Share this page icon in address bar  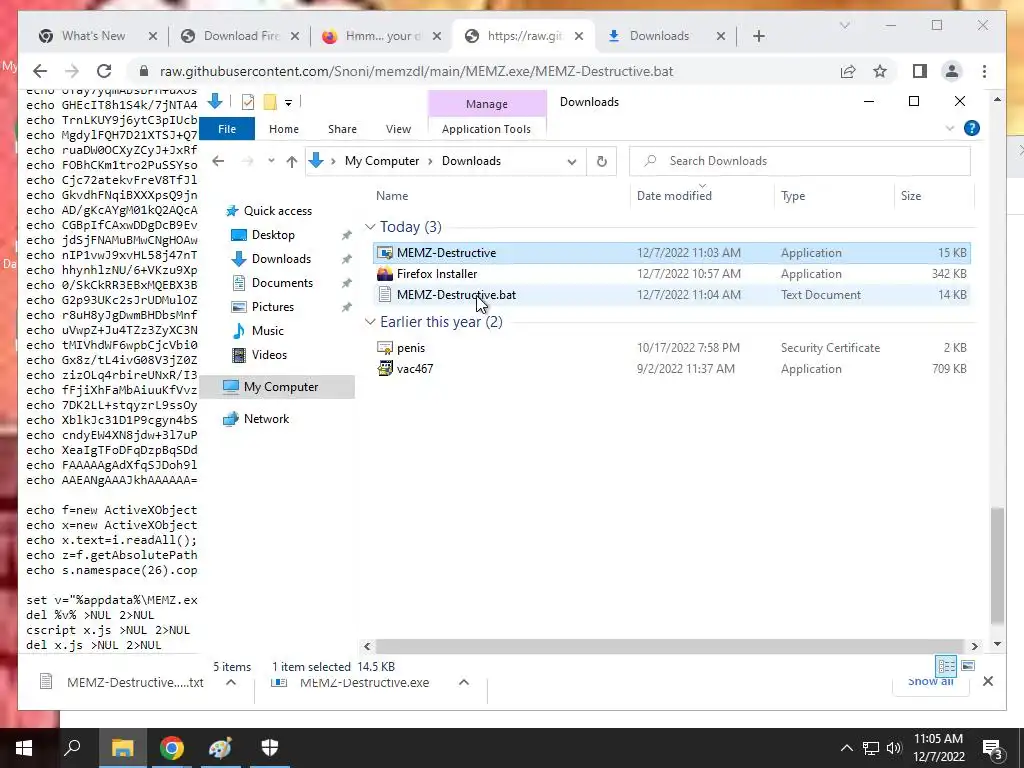point(848,71)
